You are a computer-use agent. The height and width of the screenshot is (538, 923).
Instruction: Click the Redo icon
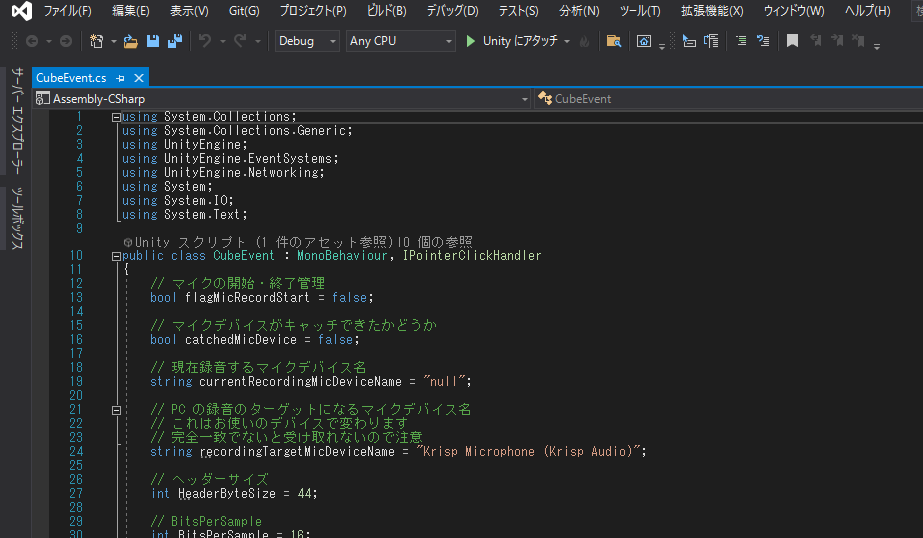pos(240,41)
